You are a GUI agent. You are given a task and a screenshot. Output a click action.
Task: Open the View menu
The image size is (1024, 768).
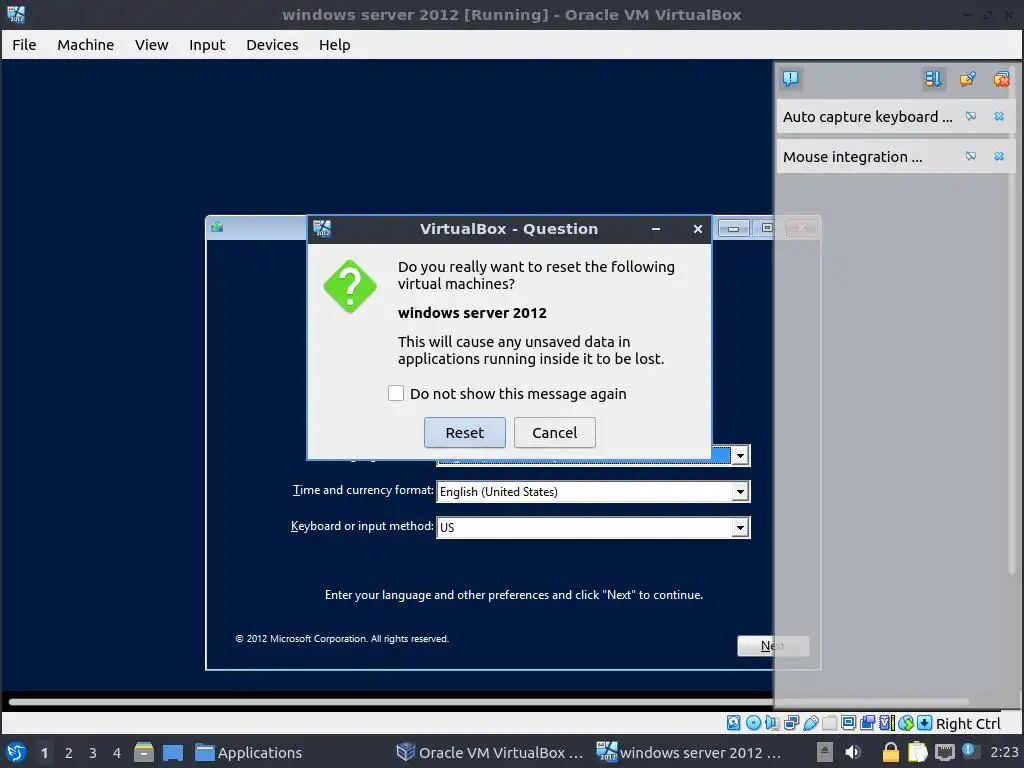point(152,44)
